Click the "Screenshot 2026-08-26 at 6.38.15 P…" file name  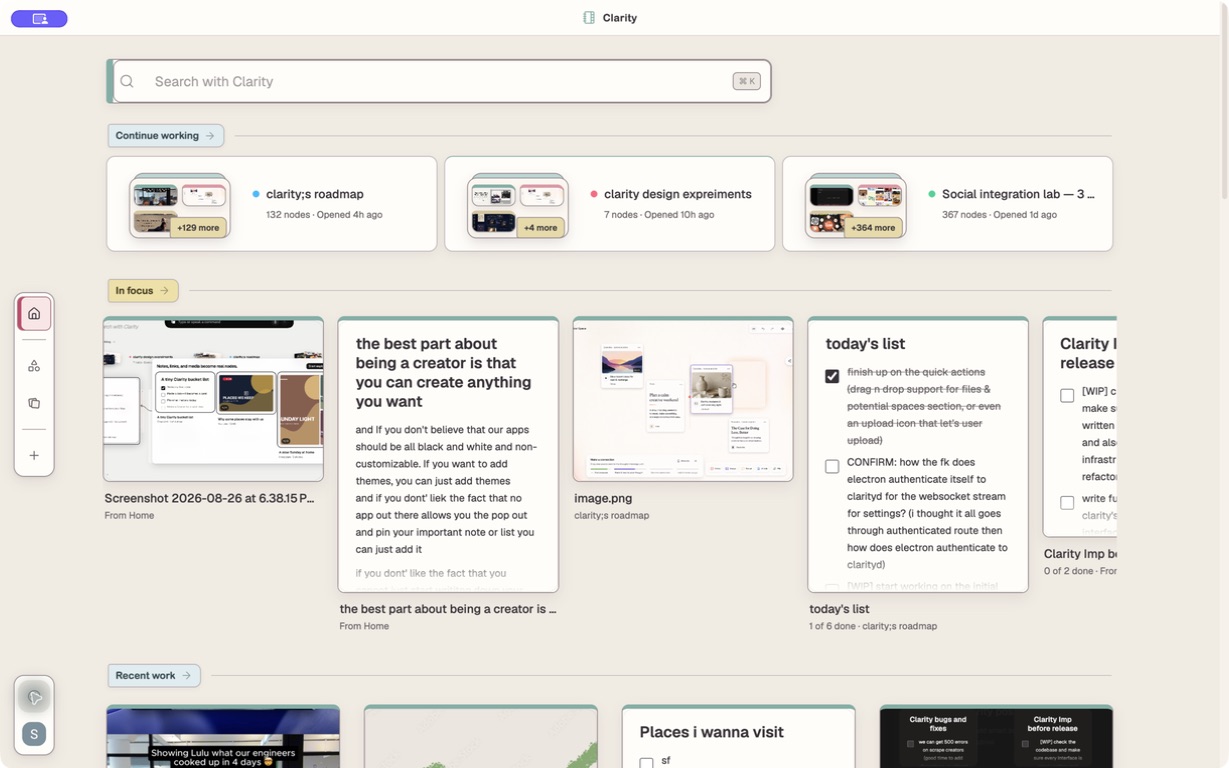pyautogui.click(x=210, y=498)
